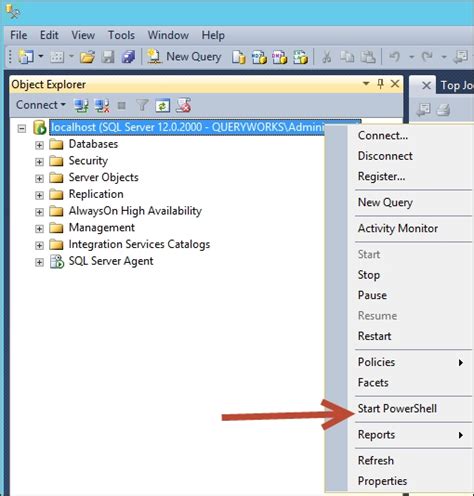Open the View menu
The width and height of the screenshot is (474, 496).
(83, 35)
